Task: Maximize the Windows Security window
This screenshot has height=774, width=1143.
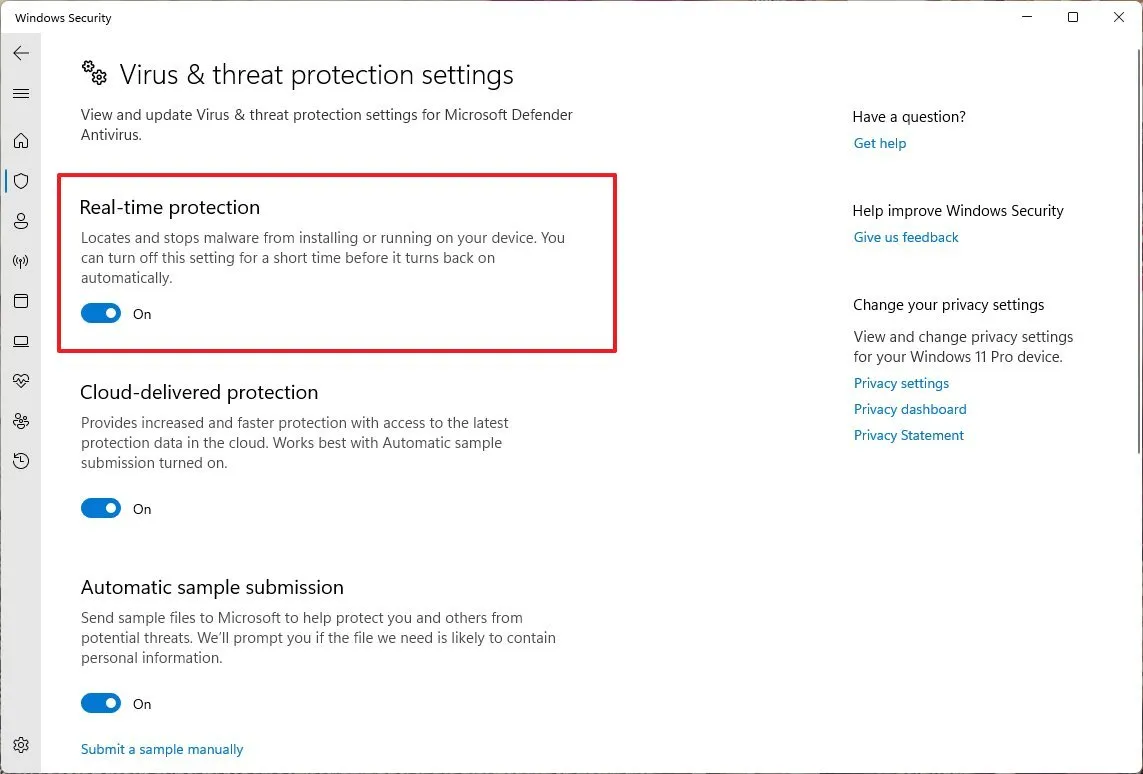Action: point(1073,17)
